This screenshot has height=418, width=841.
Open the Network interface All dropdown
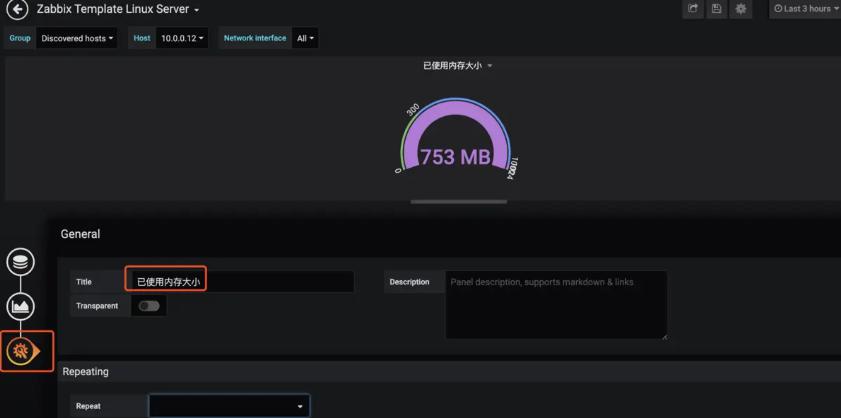pyautogui.click(x=305, y=38)
